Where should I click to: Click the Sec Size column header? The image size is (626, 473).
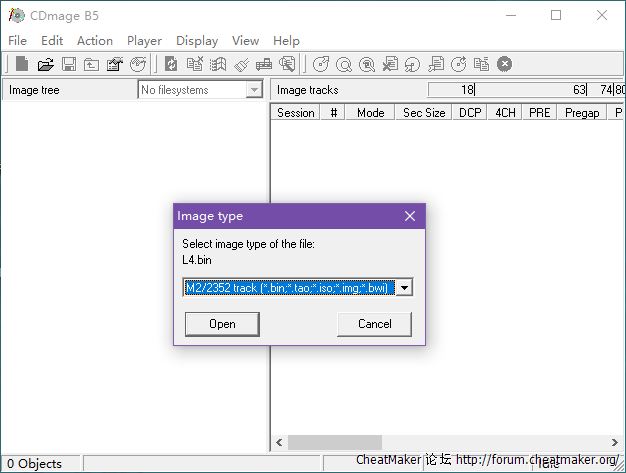point(423,113)
